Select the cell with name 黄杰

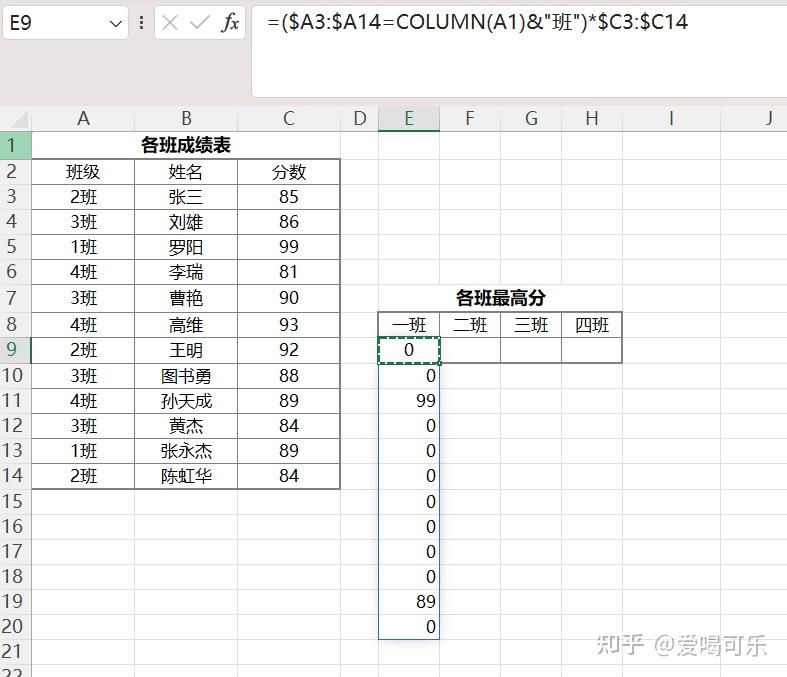pyautogui.click(x=186, y=426)
